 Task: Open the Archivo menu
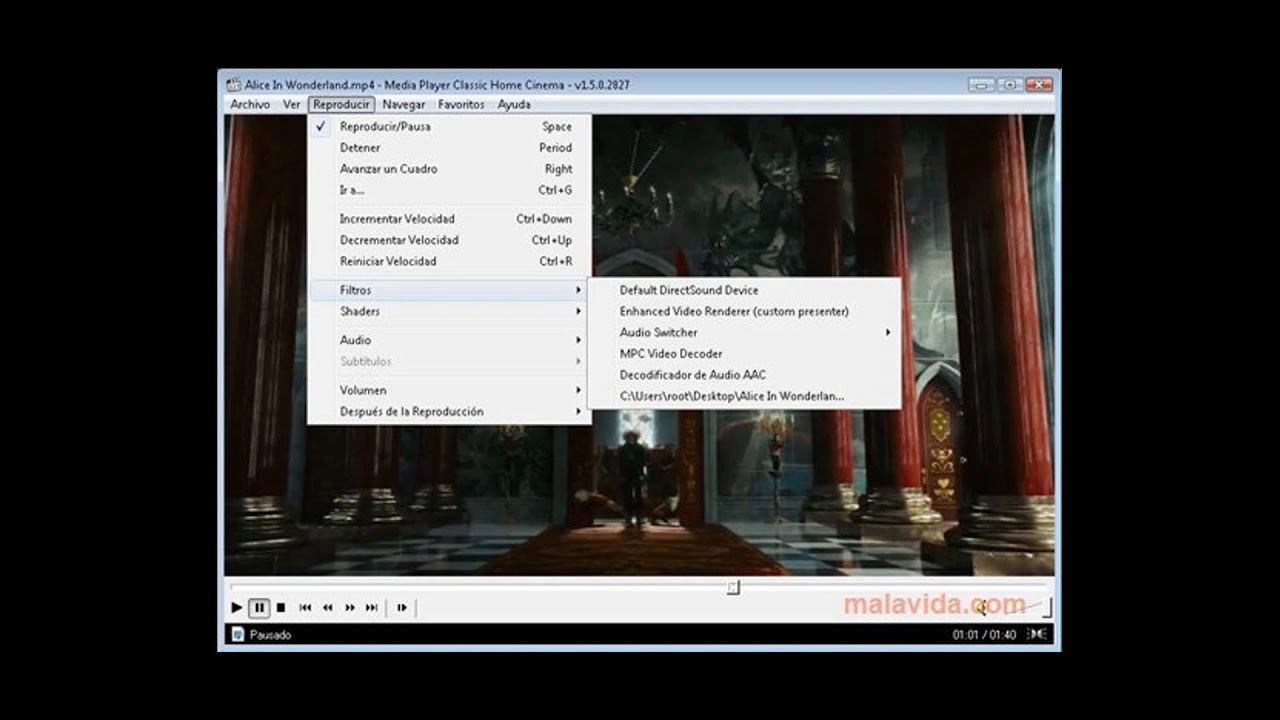[250, 104]
